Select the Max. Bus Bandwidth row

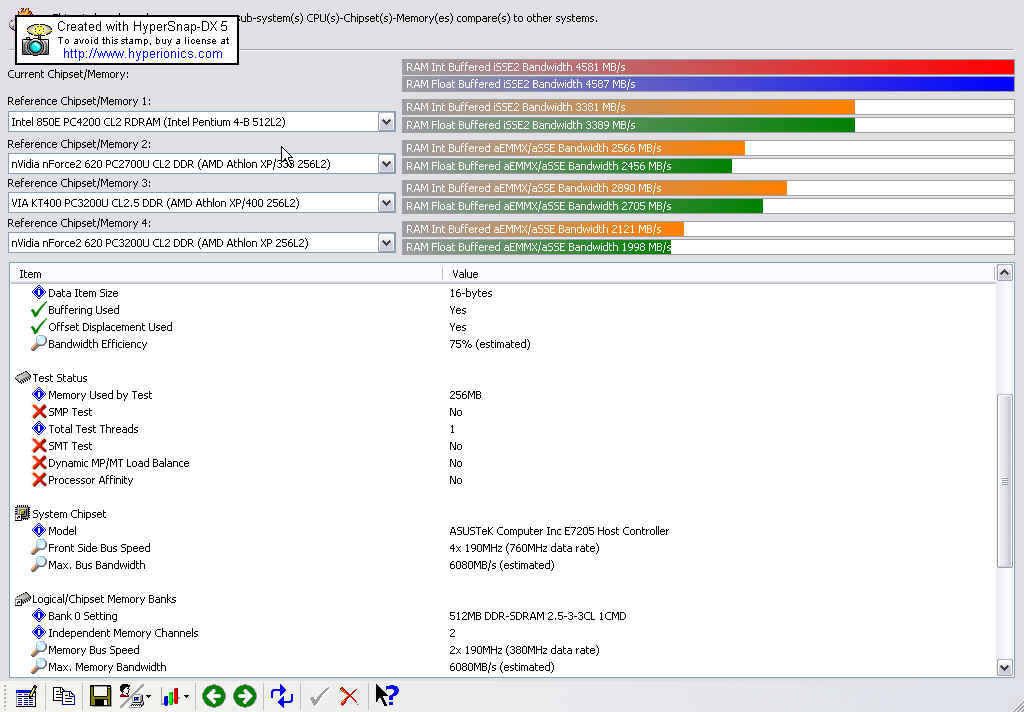(x=503, y=565)
